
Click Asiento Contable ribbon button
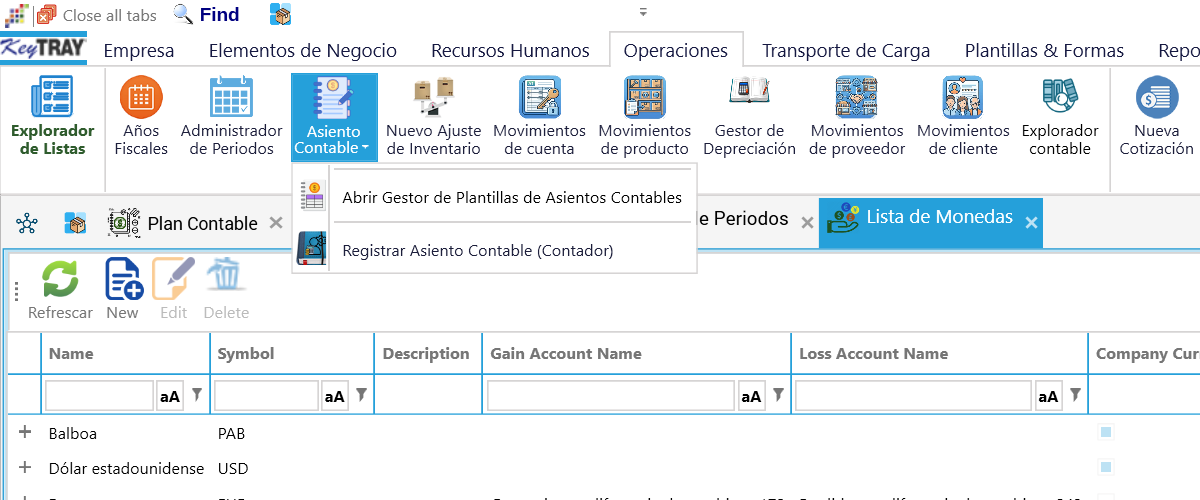click(334, 118)
